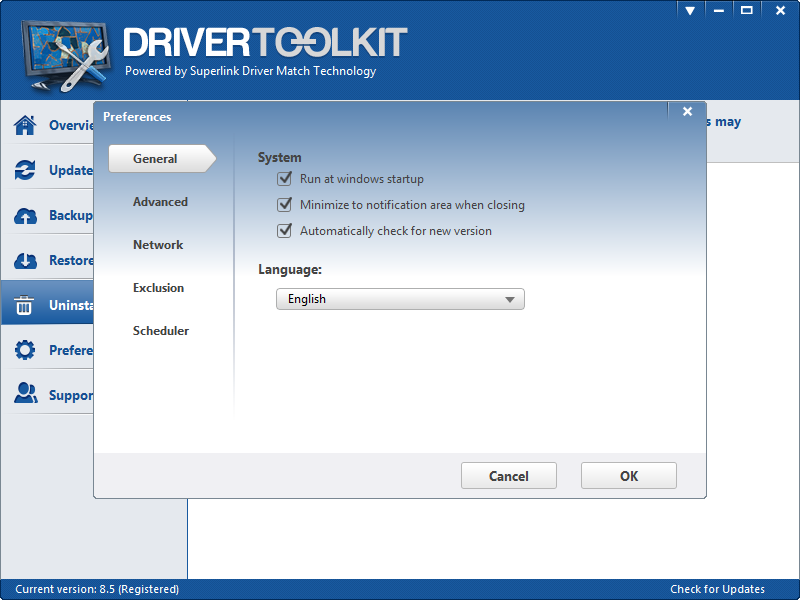800x600 pixels.
Task: Open the title bar dropdown triangle menu
Action: pyautogui.click(x=690, y=11)
